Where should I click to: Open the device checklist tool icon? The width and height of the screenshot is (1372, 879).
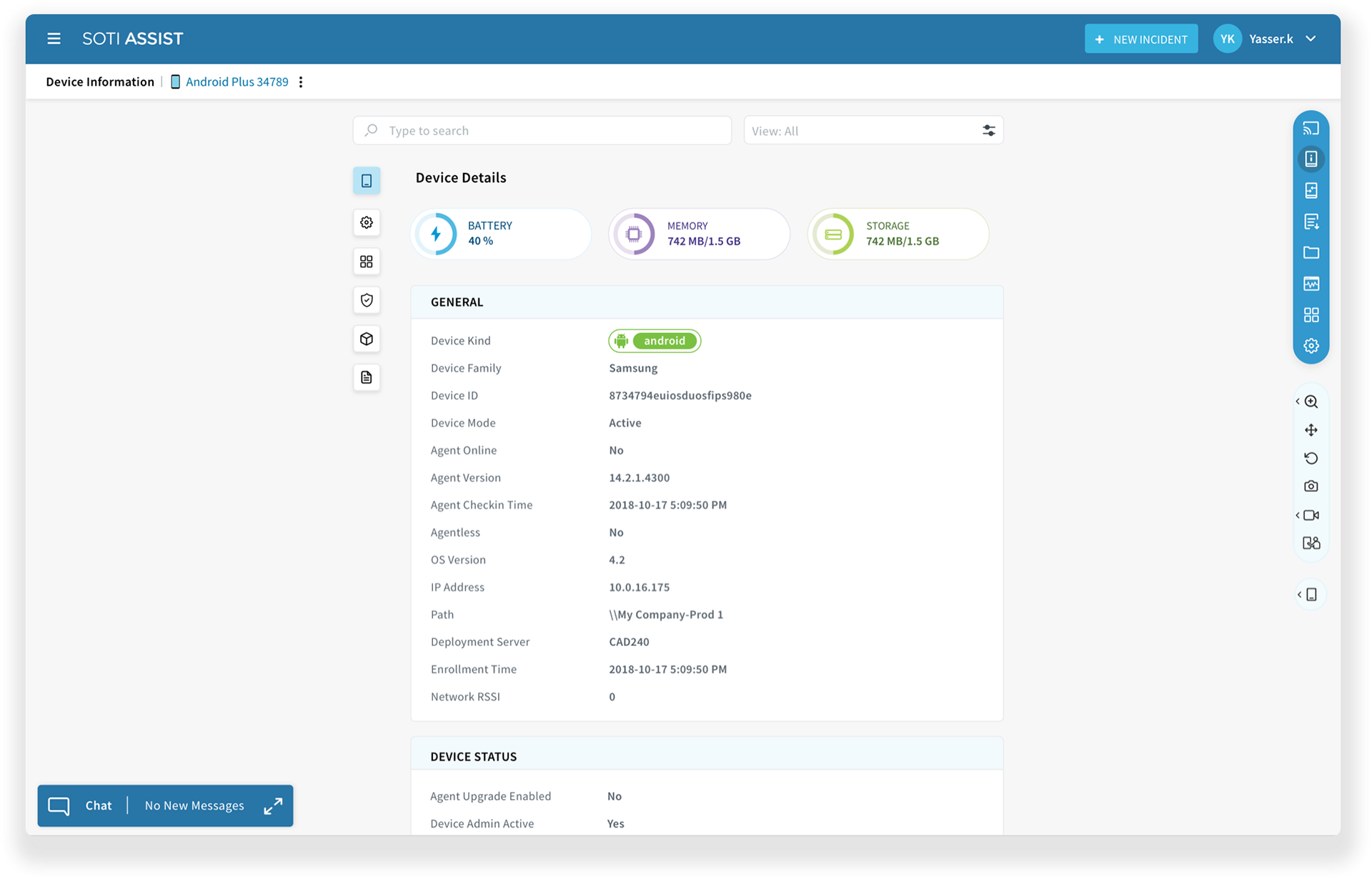1311,190
